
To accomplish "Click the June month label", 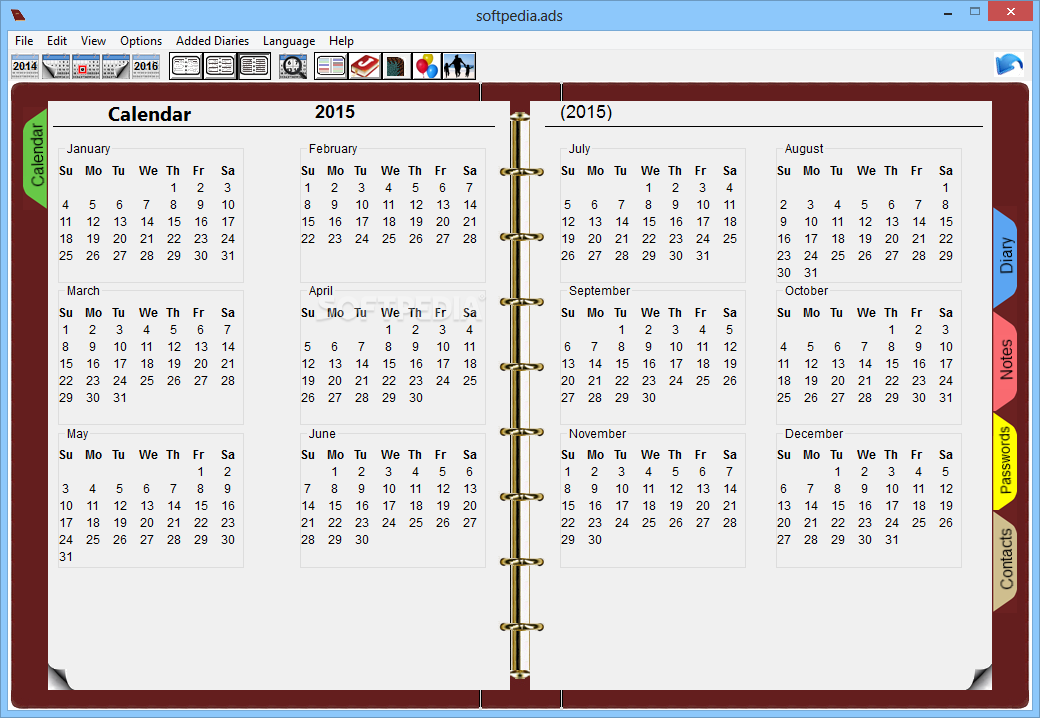I will (322, 434).
